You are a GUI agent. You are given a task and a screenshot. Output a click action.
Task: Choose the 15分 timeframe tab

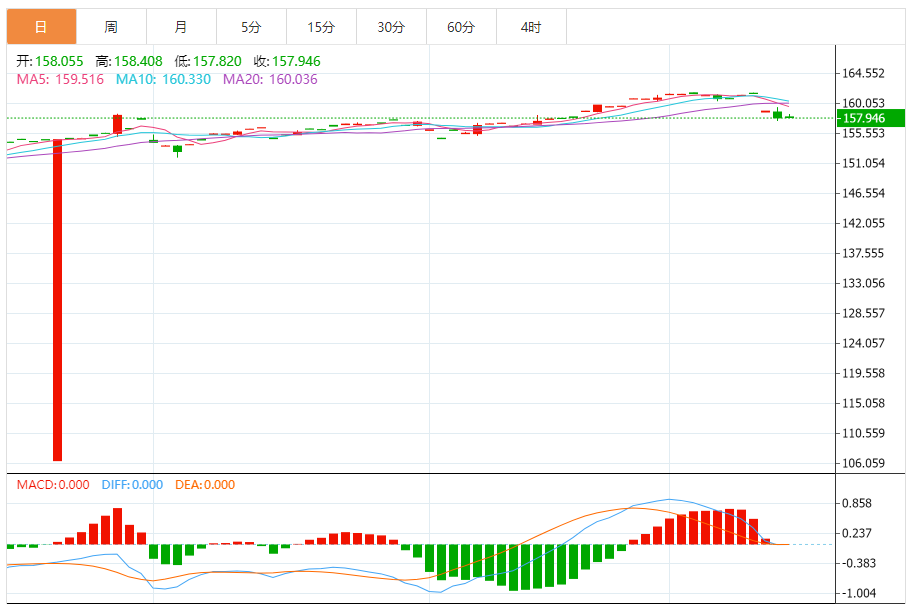click(x=321, y=27)
